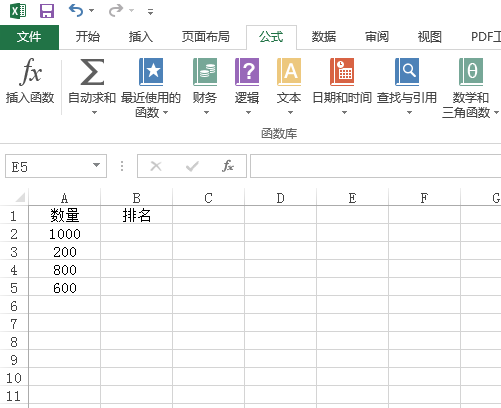Open the 日期和时间 functions library

coord(342,72)
